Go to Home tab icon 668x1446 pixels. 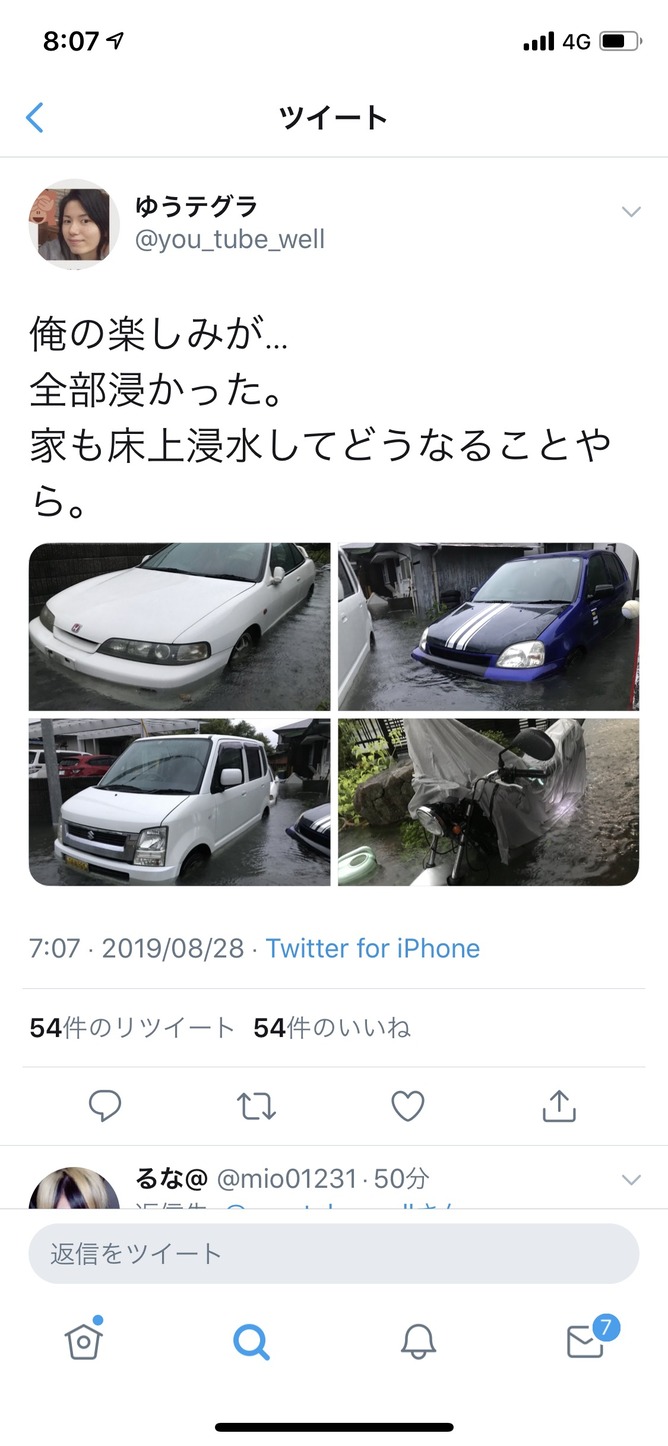click(x=84, y=1340)
